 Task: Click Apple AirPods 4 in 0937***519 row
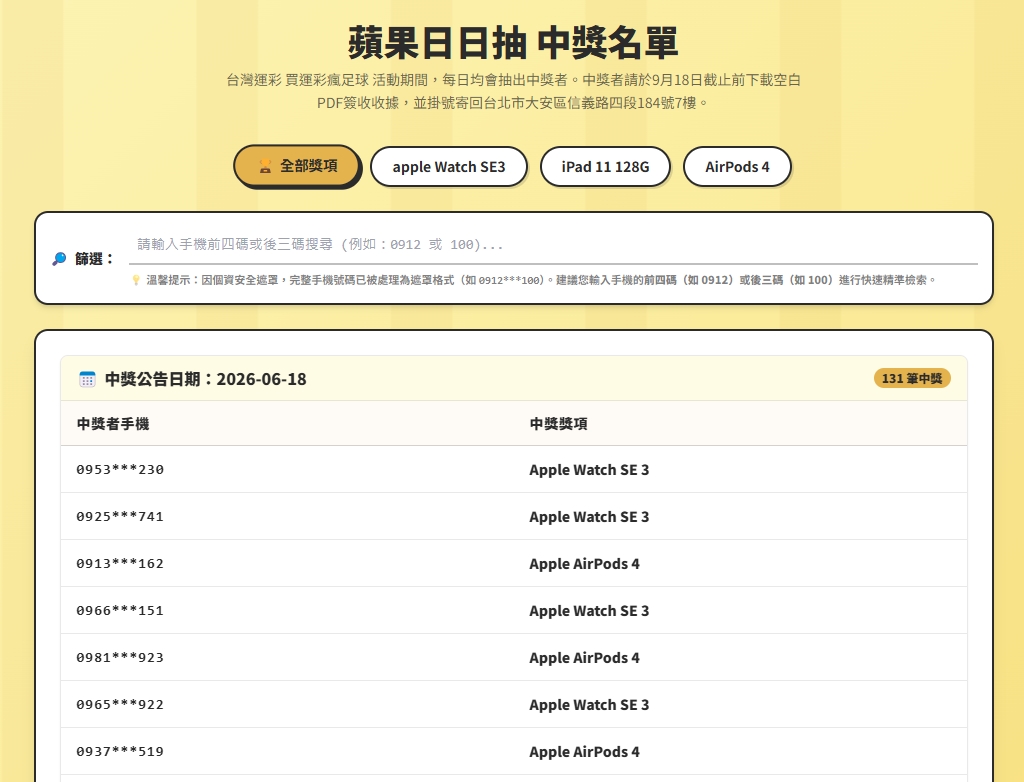click(584, 752)
